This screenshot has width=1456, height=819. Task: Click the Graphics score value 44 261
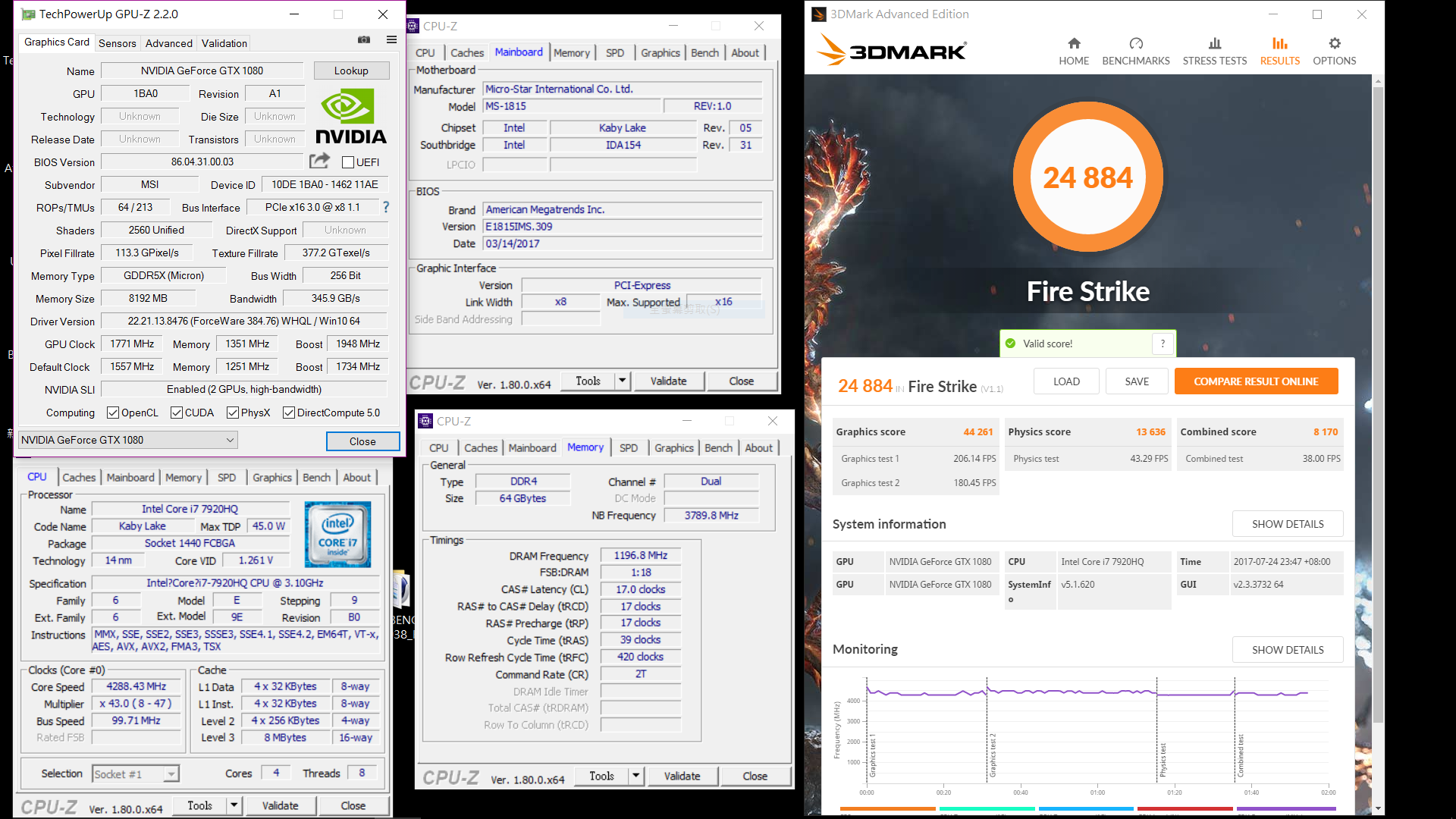click(x=977, y=431)
